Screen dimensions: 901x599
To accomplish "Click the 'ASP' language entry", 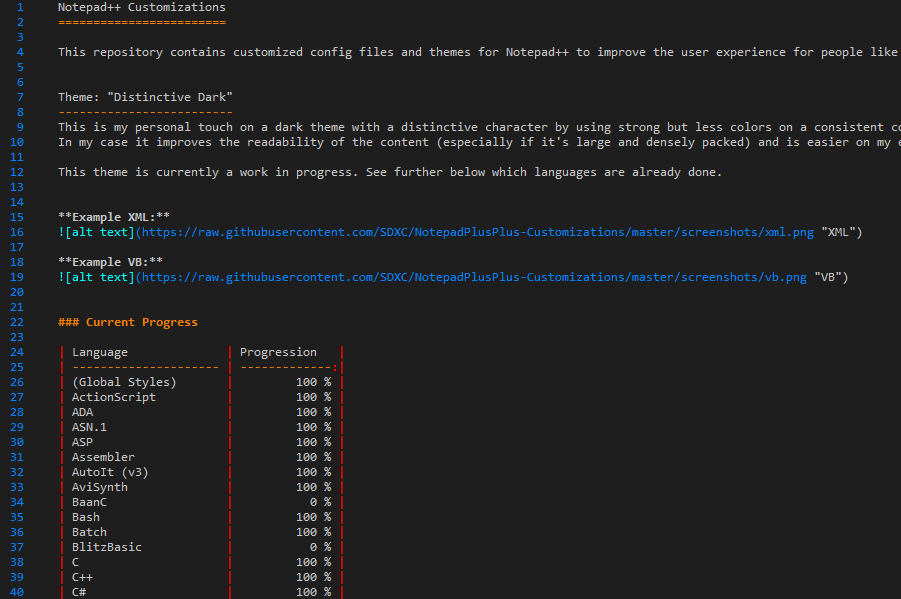I will [82, 442].
